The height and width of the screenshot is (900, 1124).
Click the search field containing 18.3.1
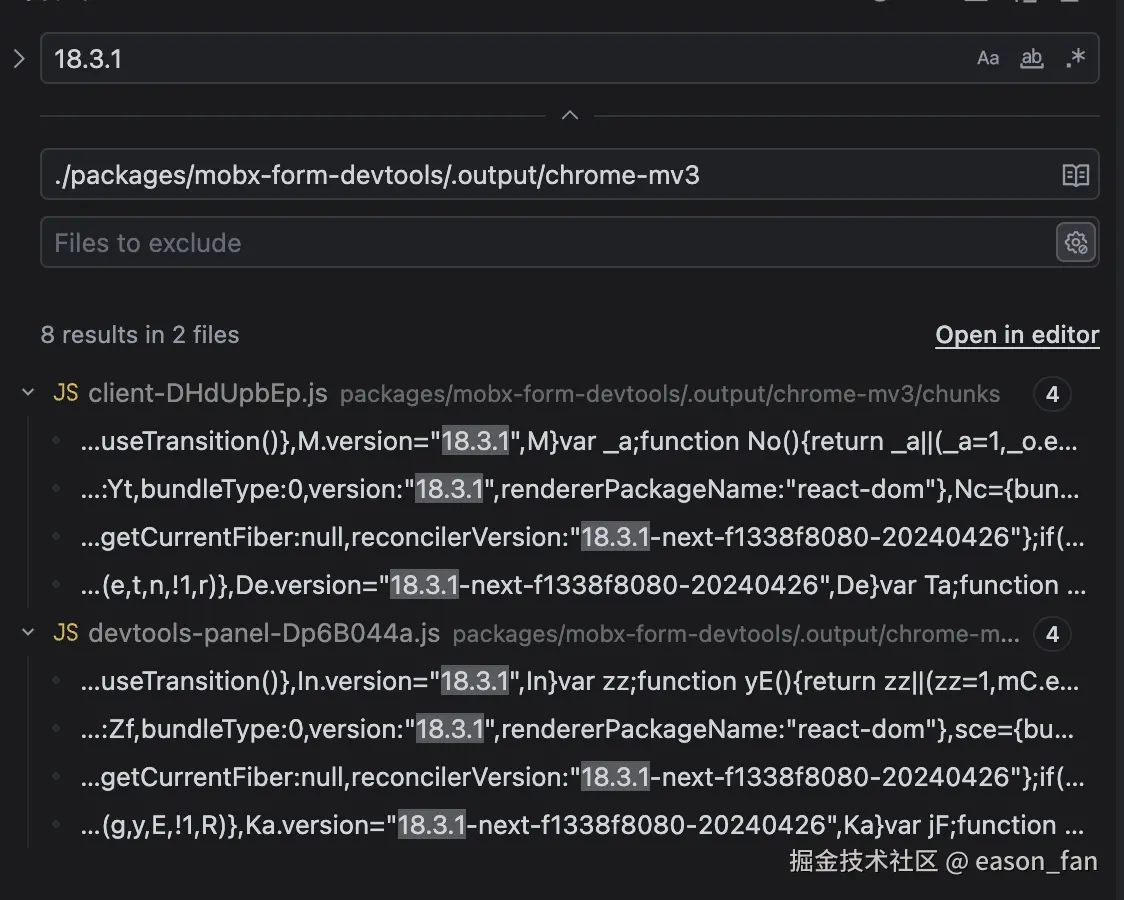pos(500,59)
